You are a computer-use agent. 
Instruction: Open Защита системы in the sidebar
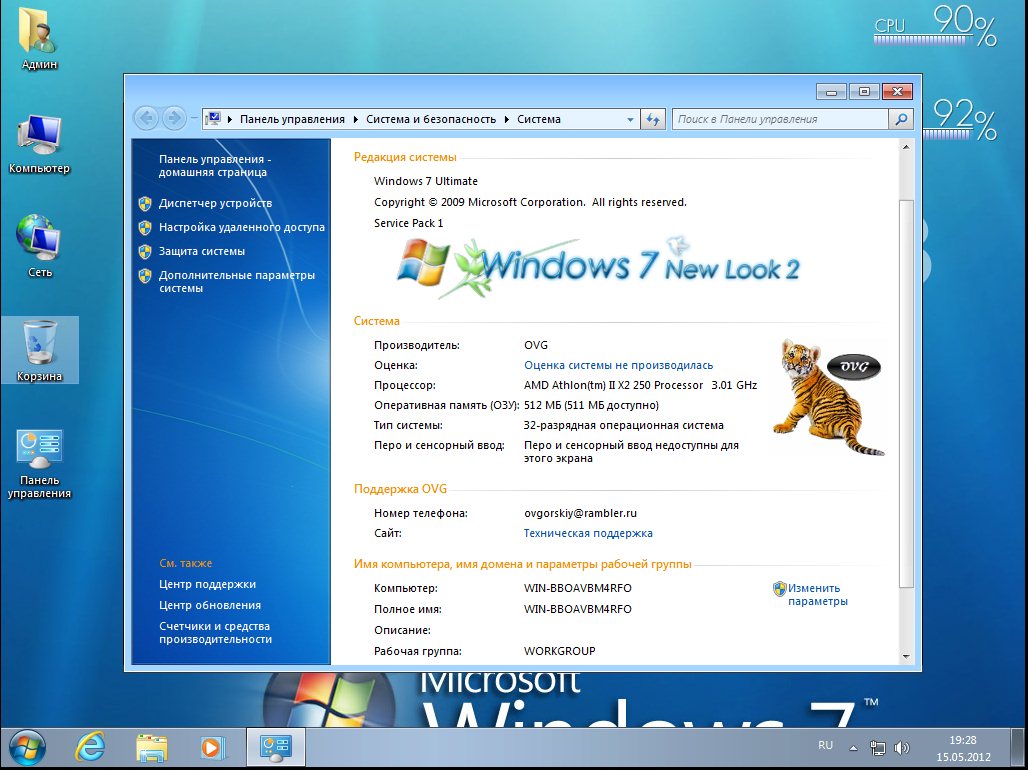pos(202,251)
